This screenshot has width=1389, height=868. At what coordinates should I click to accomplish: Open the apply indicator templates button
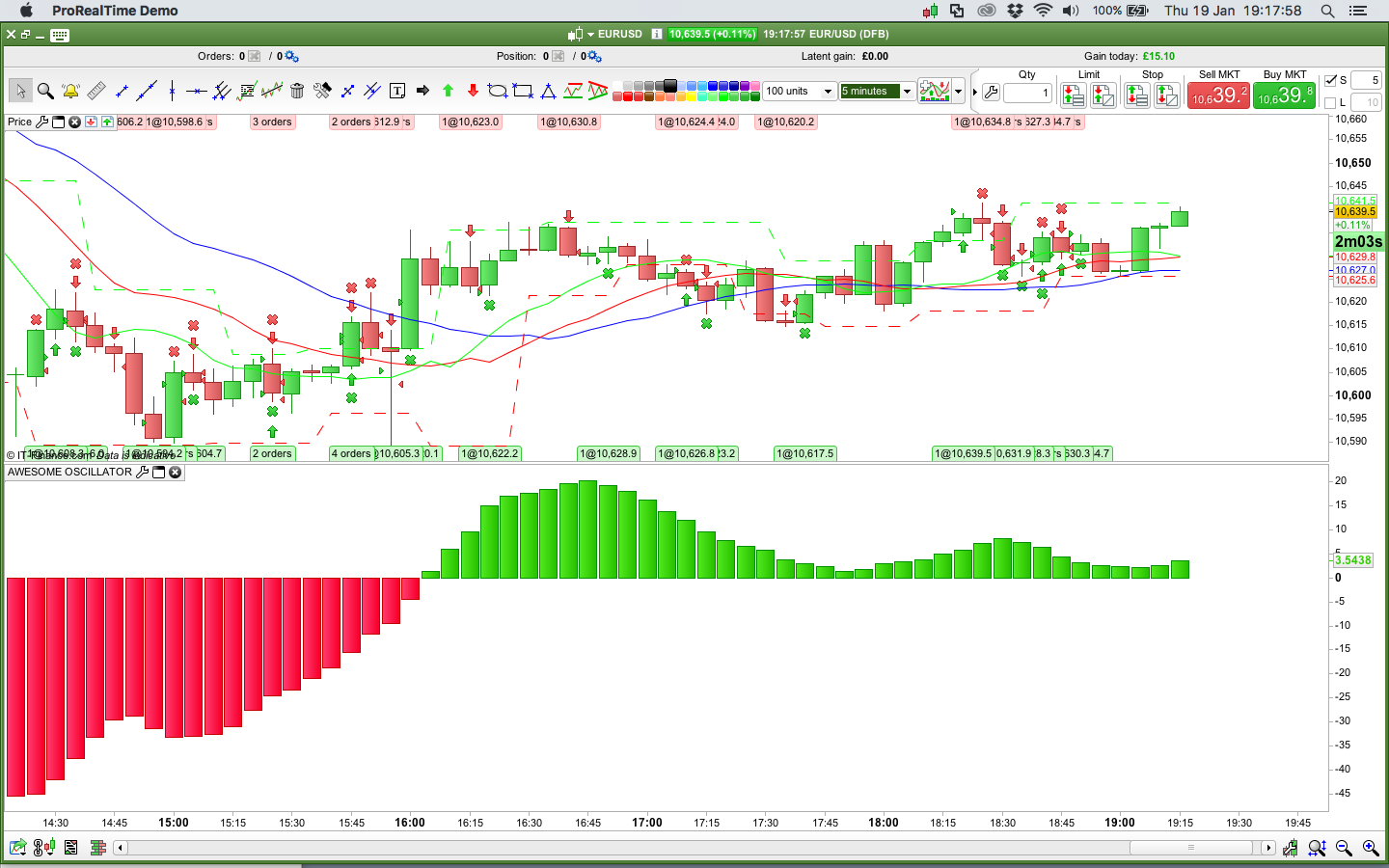[x=935, y=92]
